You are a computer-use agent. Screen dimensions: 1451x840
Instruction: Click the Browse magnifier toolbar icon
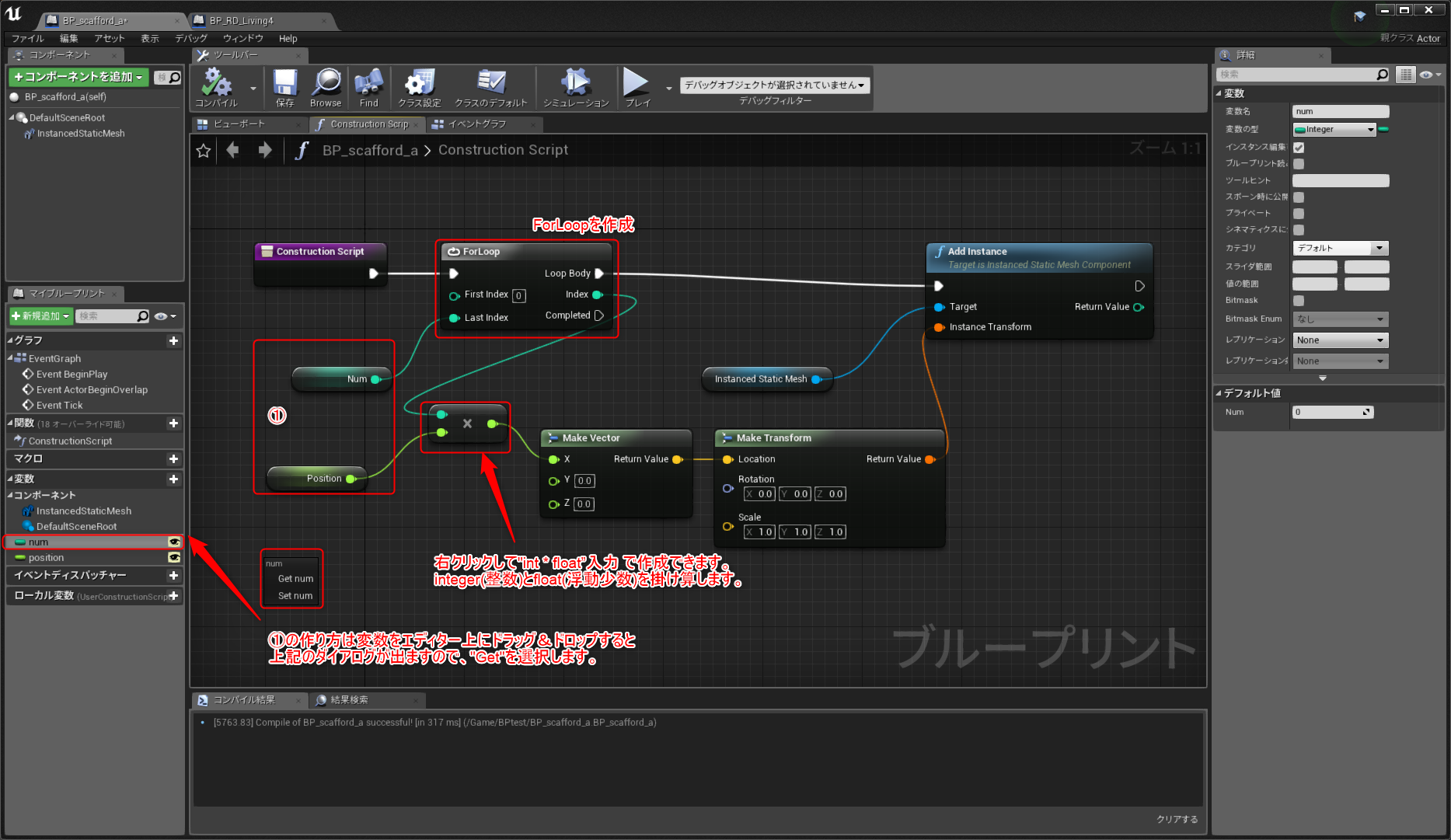point(326,87)
